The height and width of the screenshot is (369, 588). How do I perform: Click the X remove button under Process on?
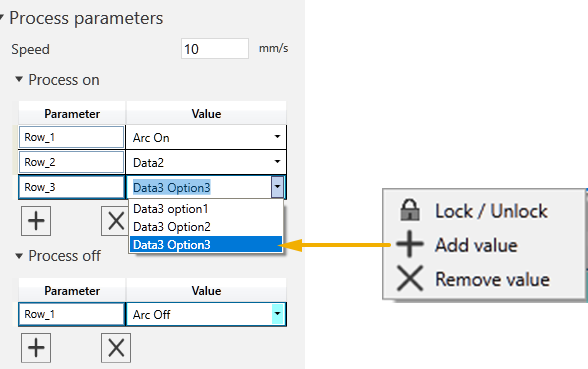point(115,221)
